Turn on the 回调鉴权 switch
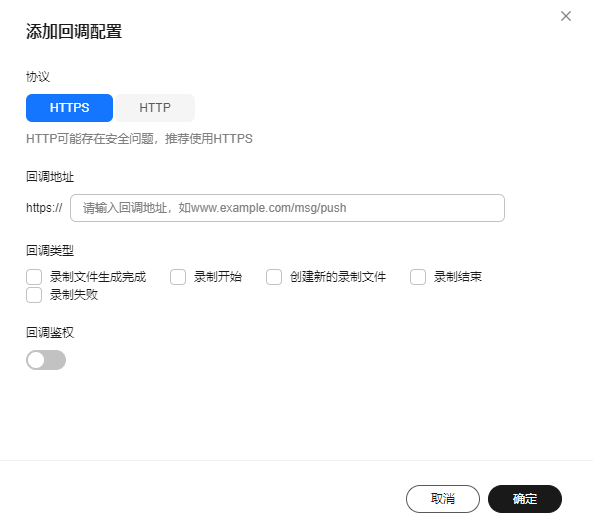The image size is (593, 527). click(x=46, y=360)
